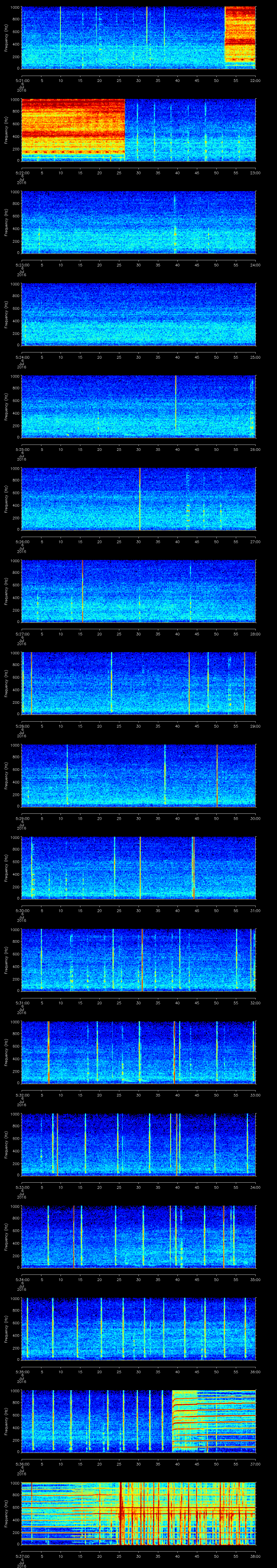
Task: Click the Frequency (Hz) axis label of the 5:37:00 spectrogram
Action: click(x=6, y=1513)
